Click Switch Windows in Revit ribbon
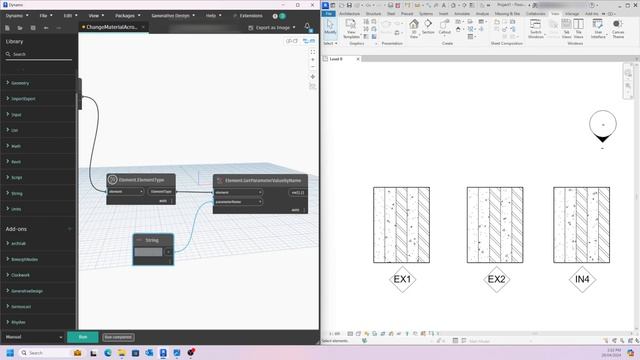 (536, 29)
